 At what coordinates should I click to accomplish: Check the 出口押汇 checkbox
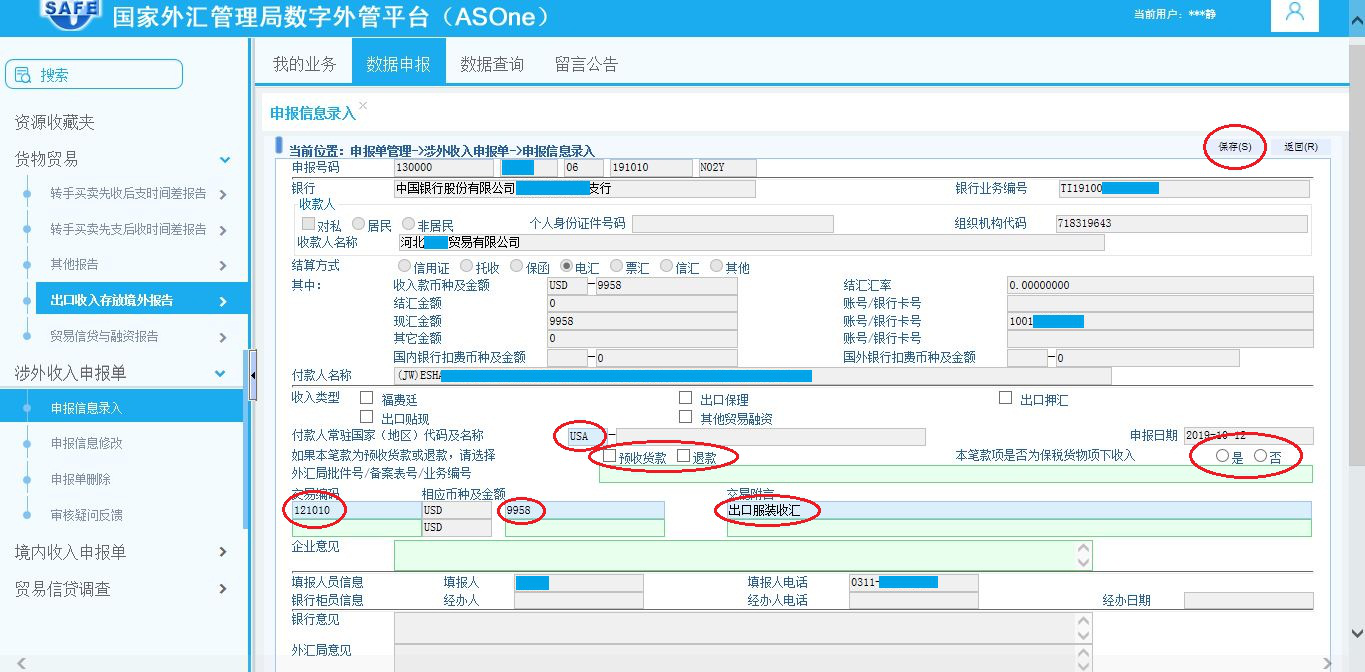[x=1005, y=398]
